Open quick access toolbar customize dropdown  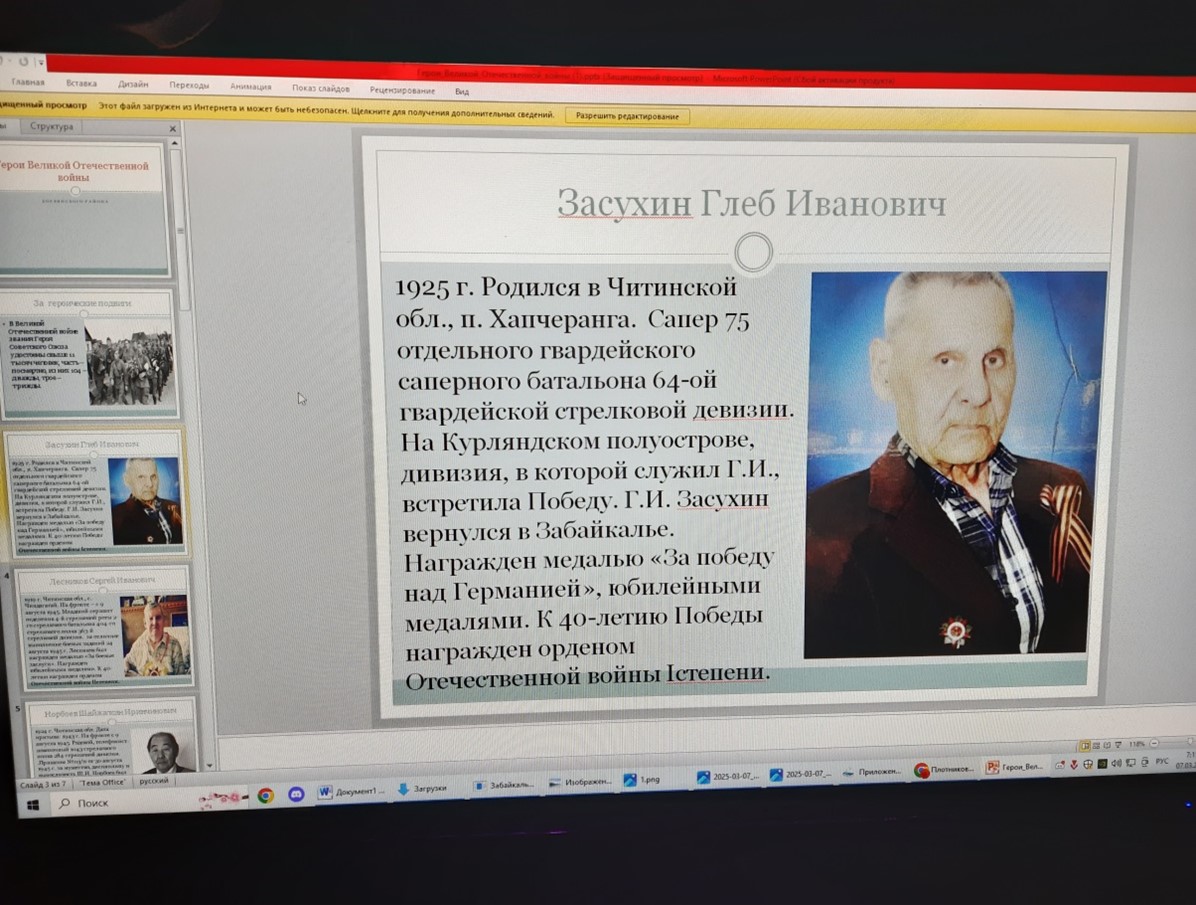pos(40,62)
